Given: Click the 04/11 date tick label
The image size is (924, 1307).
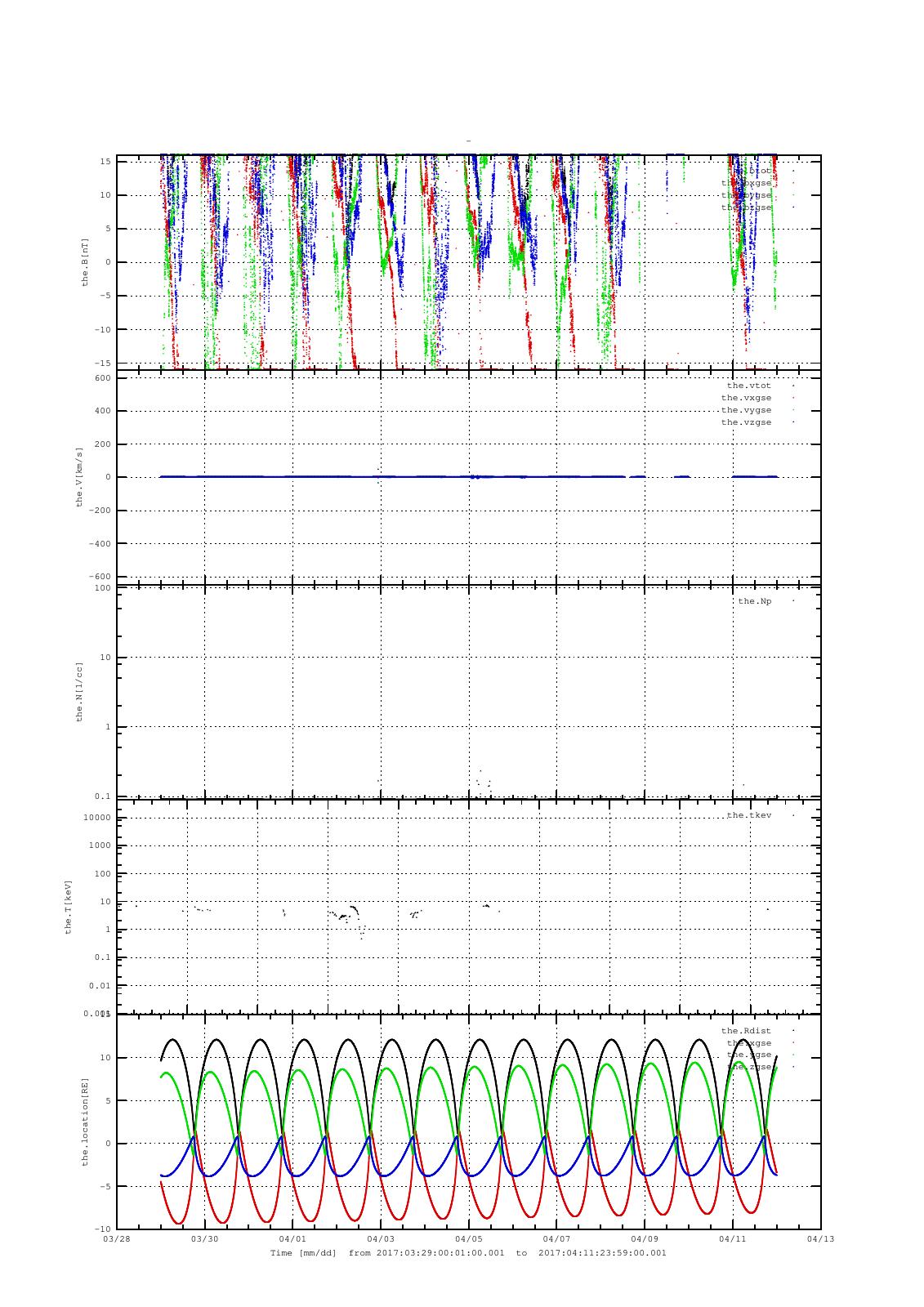Looking at the screenshot, I should click(x=733, y=1238).
